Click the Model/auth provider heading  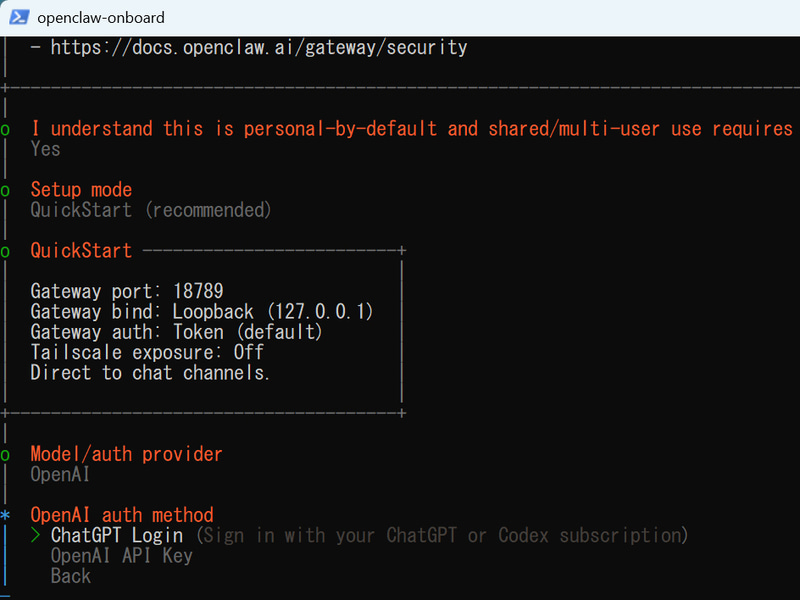point(127,454)
